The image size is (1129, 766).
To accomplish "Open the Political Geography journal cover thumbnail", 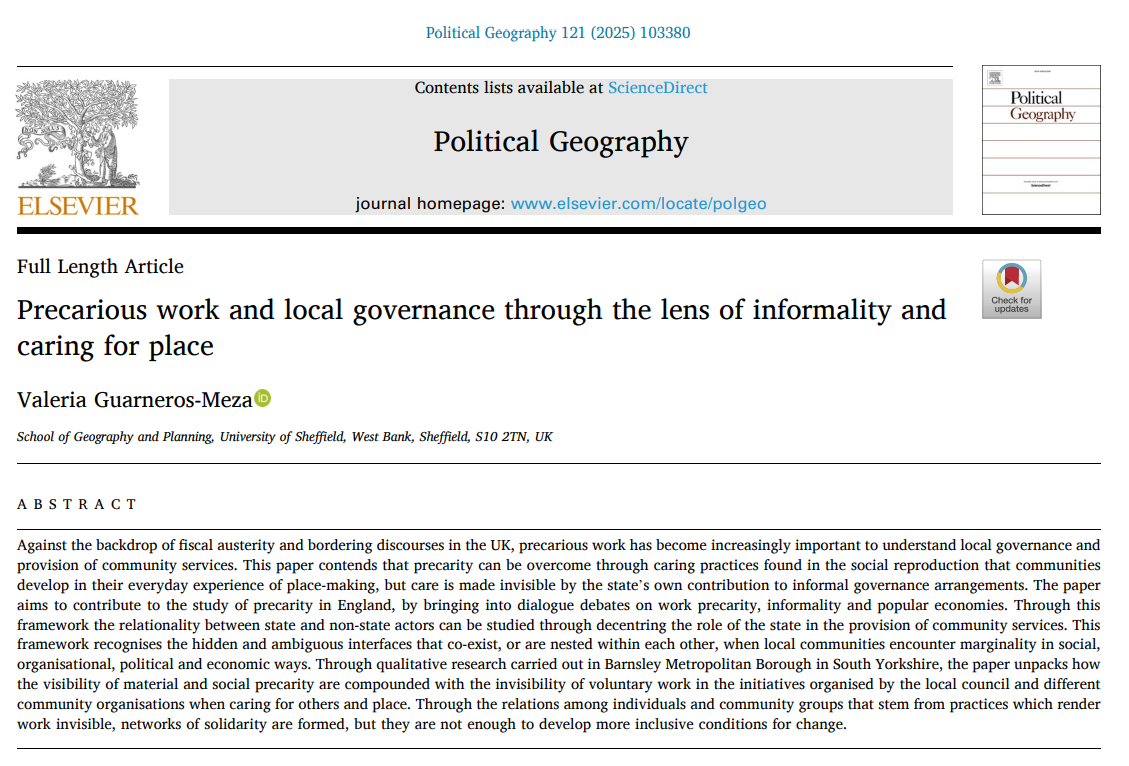I will tap(1041, 140).
